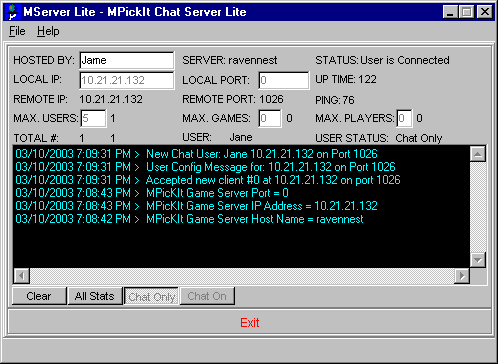Viewport: 498px width, 364px height.
Task: Click horizontal scrollbar left arrow
Action: (x=22, y=276)
